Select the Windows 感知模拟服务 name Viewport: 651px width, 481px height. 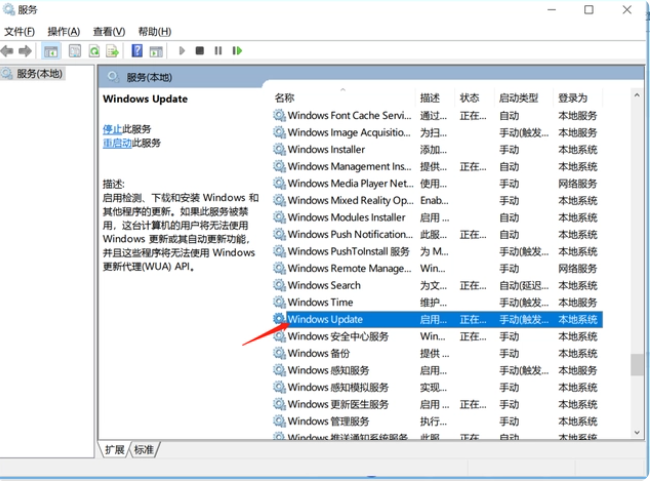(338, 387)
